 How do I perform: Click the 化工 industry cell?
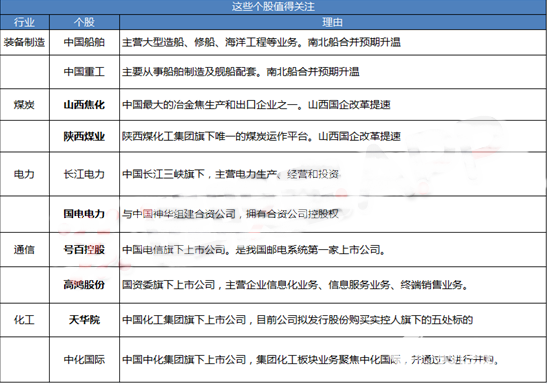click(x=24, y=319)
